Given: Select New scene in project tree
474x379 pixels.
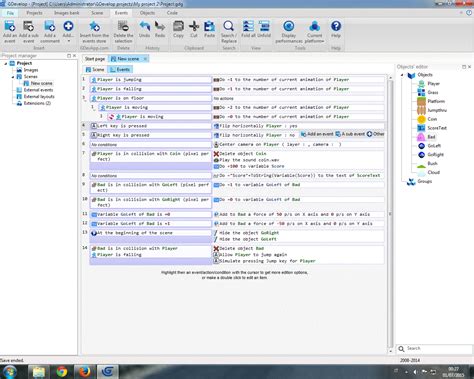Looking at the screenshot, I should click(x=41, y=83).
